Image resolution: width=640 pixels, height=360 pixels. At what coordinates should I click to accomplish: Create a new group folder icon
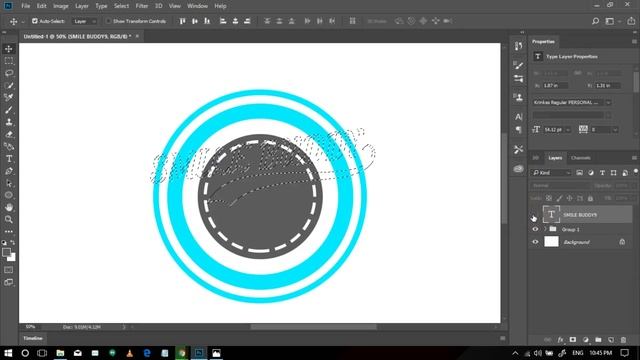tap(598, 340)
